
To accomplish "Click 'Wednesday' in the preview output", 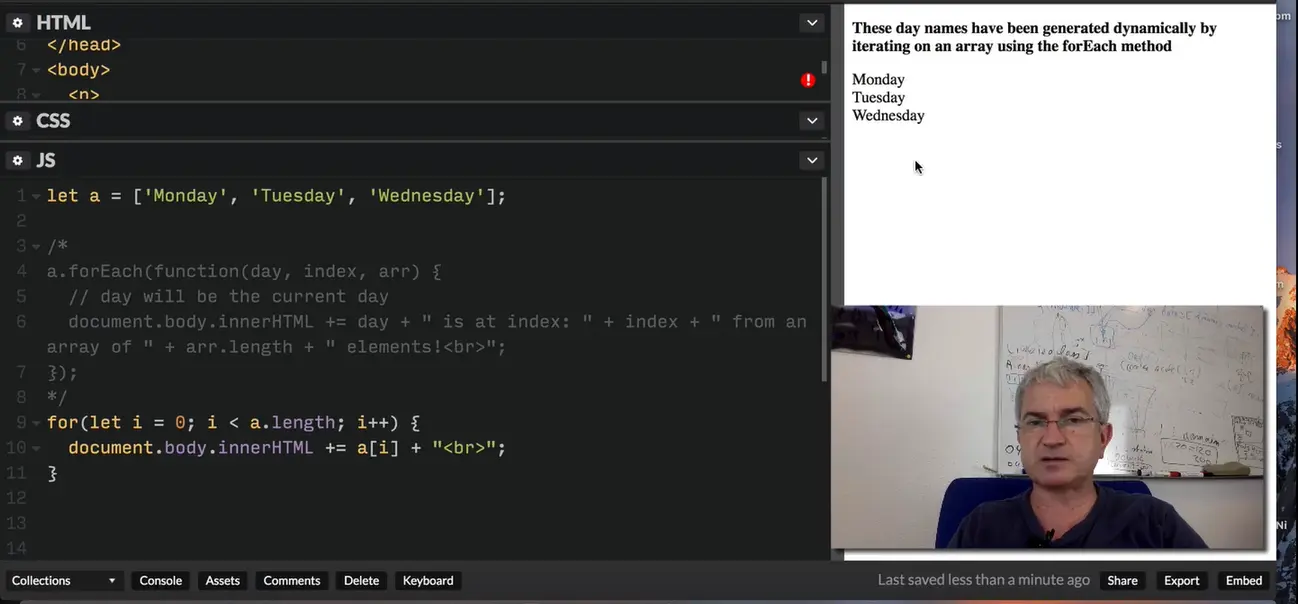I will [888, 116].
